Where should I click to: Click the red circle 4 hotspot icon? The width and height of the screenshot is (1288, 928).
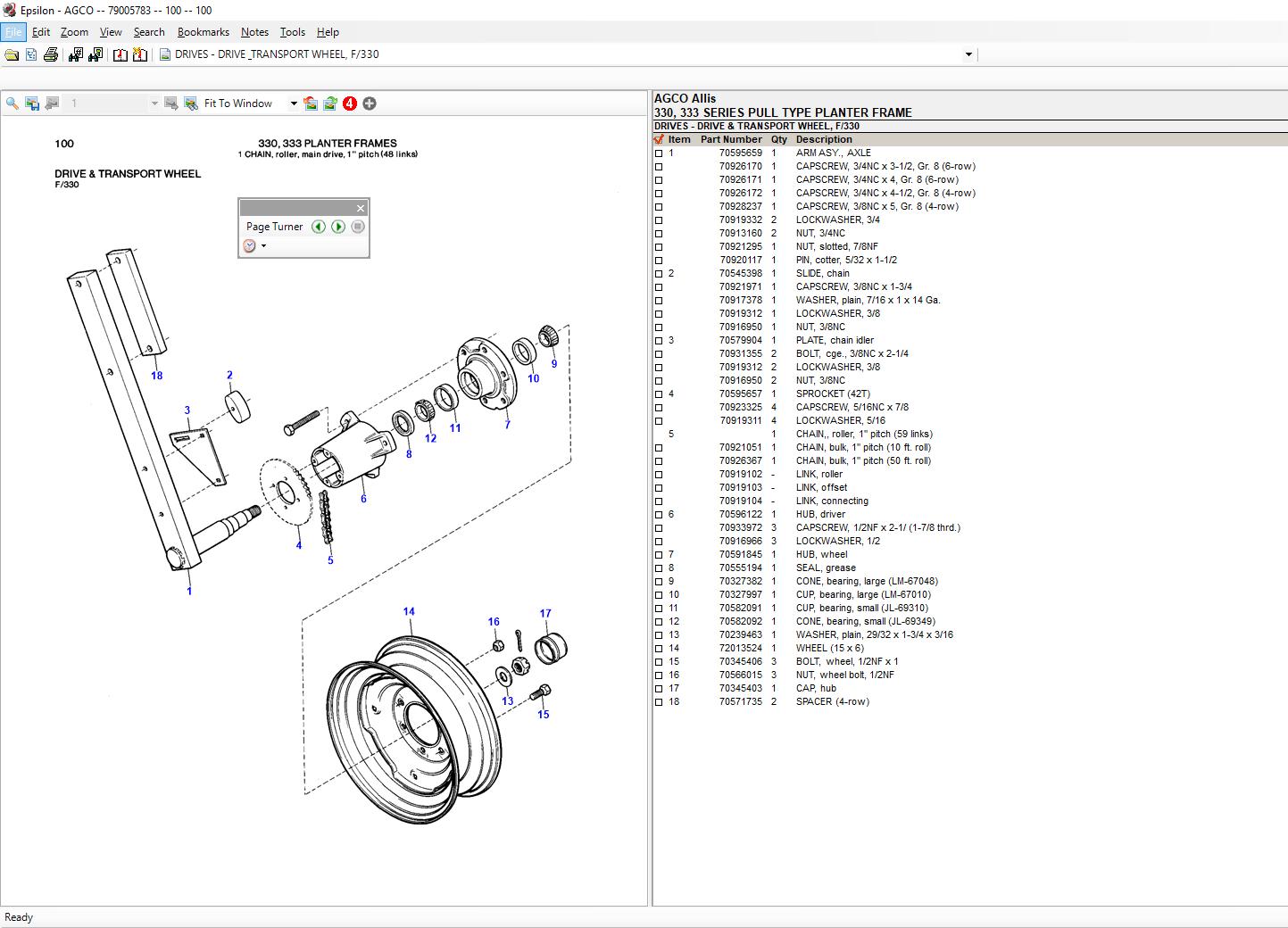click(x=350, y=104)
